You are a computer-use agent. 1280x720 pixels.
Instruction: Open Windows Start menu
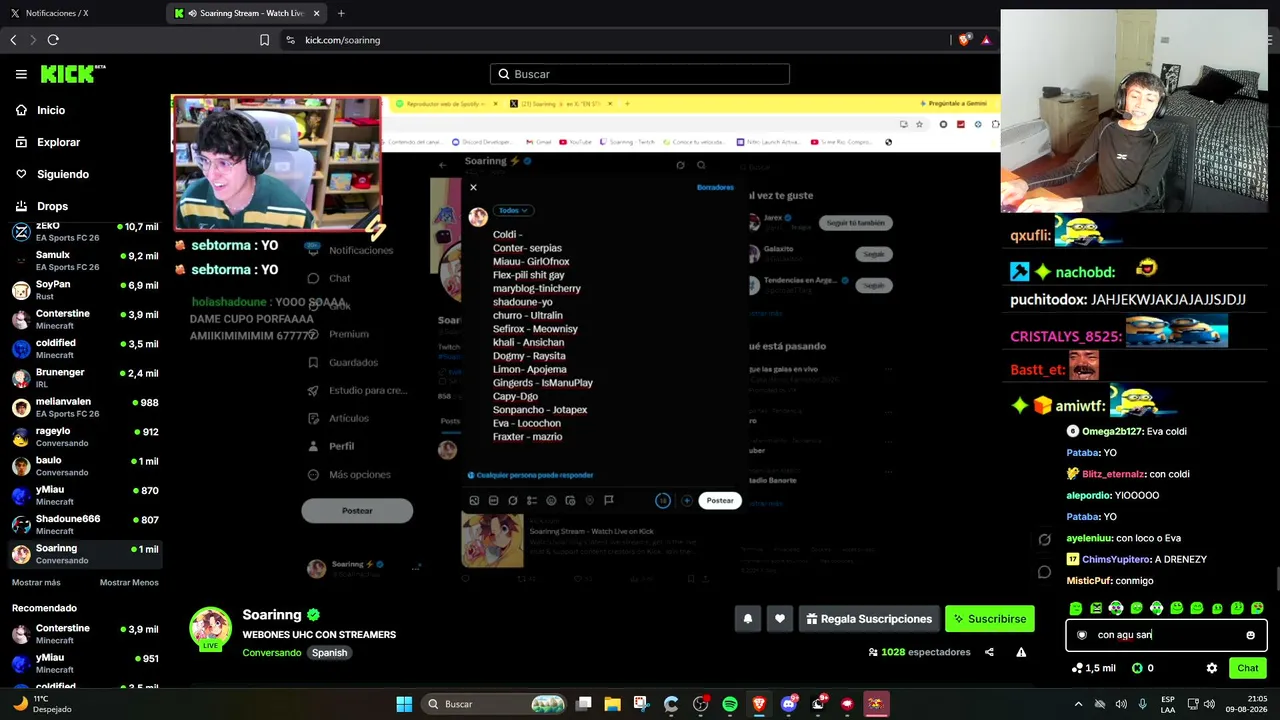(x=404, y=704)
